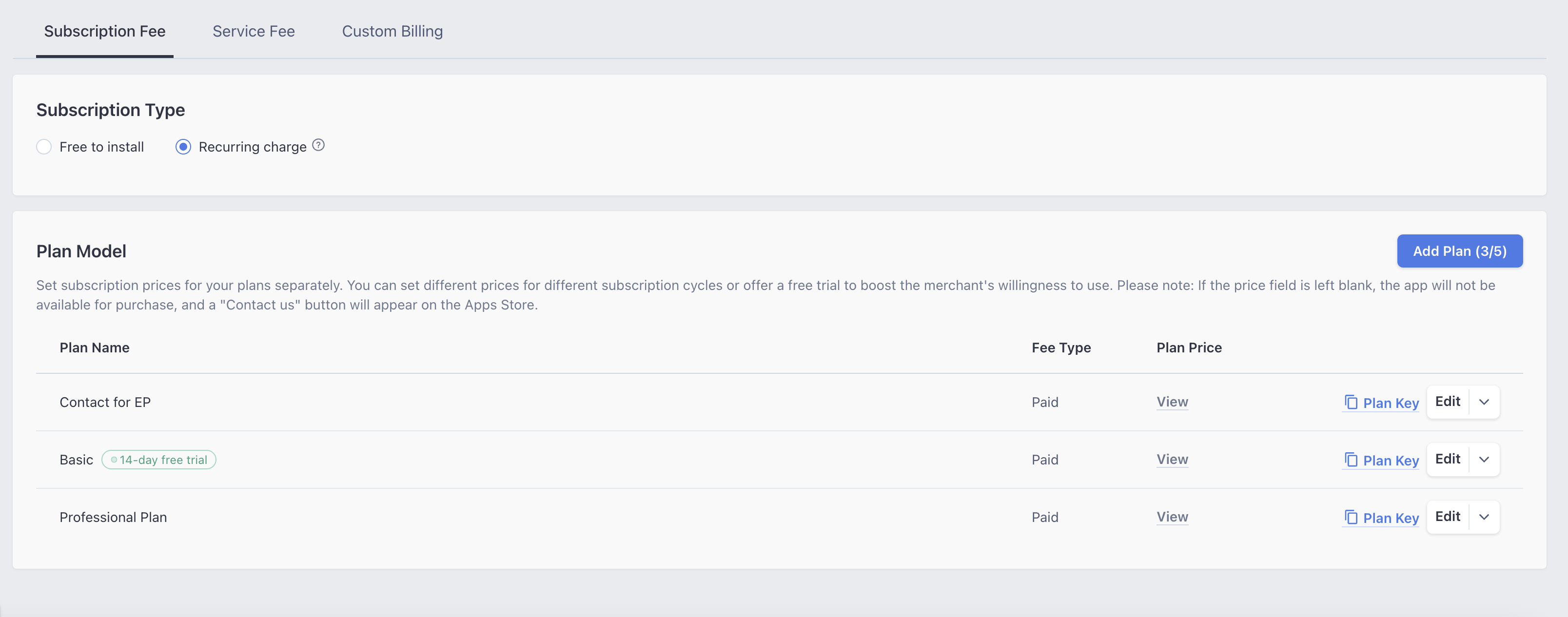View the Contact for EP plan price
1568x617 pixels.
click(1172, 402)
